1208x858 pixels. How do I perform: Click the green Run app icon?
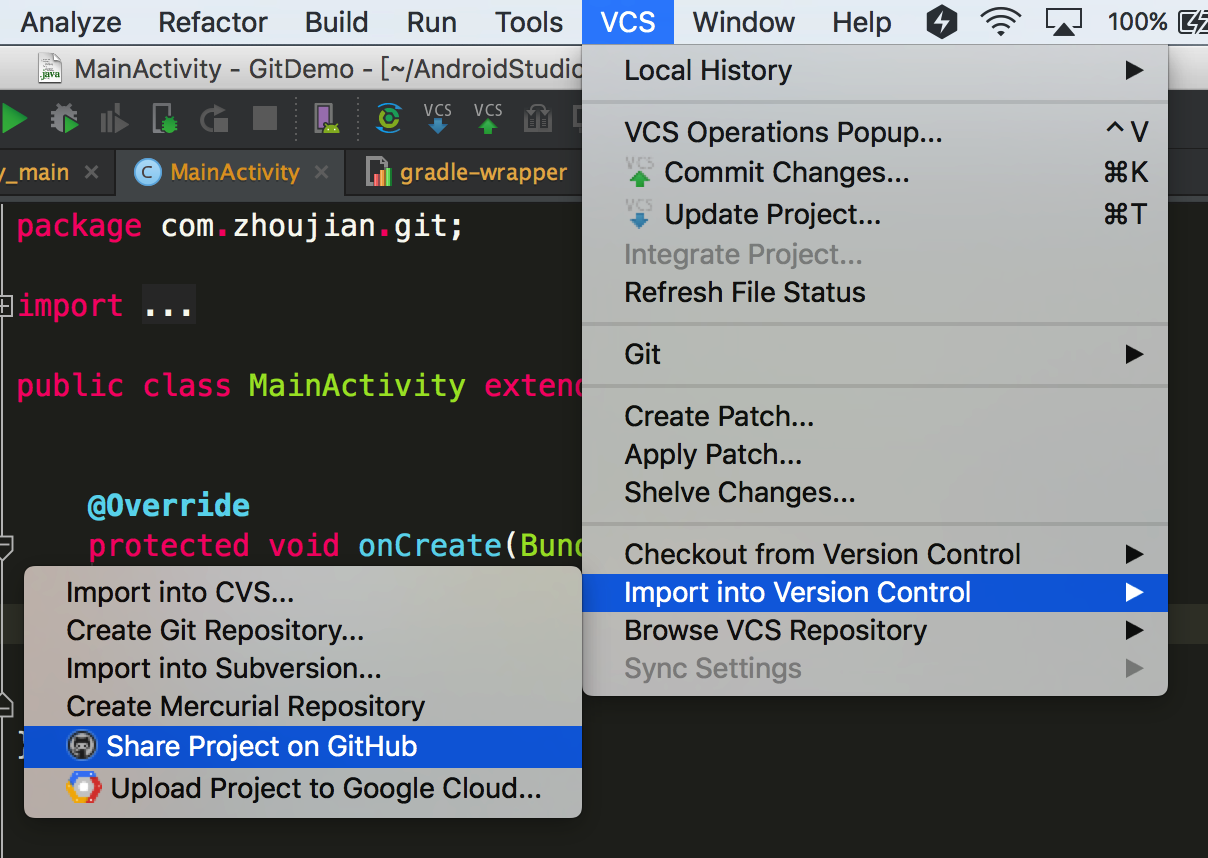(14, 120)
